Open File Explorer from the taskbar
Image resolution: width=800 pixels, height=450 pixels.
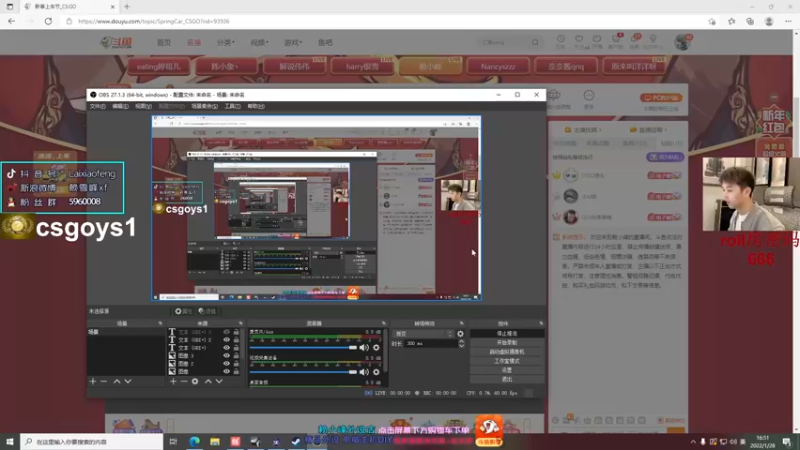[x=215, y=442]
